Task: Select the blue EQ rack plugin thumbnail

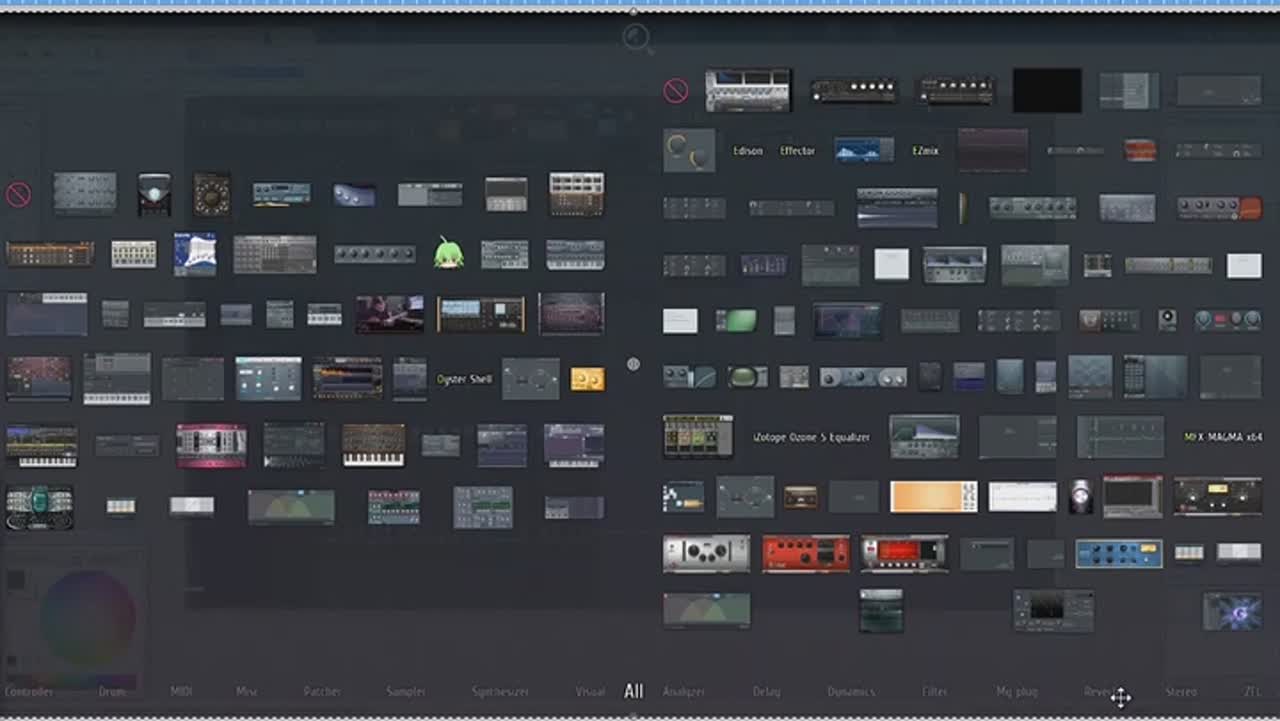Action: [1118, 553]
